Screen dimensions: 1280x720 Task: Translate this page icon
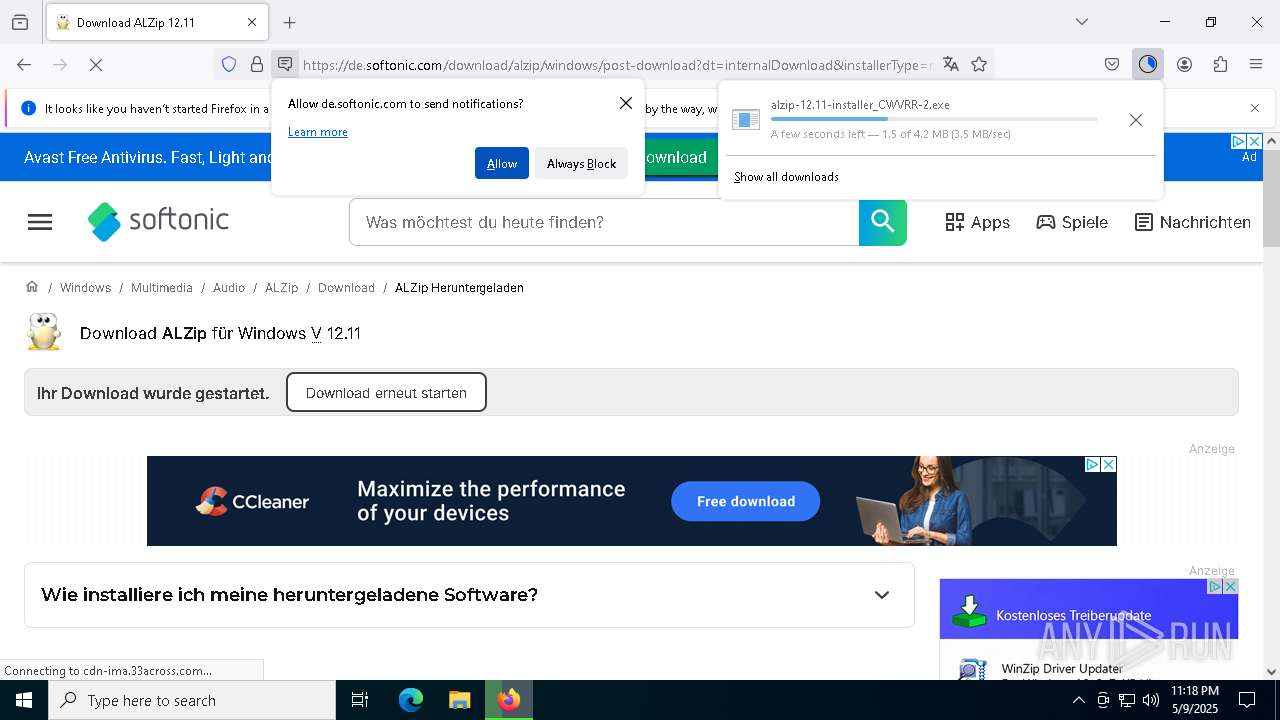point(951,65)
